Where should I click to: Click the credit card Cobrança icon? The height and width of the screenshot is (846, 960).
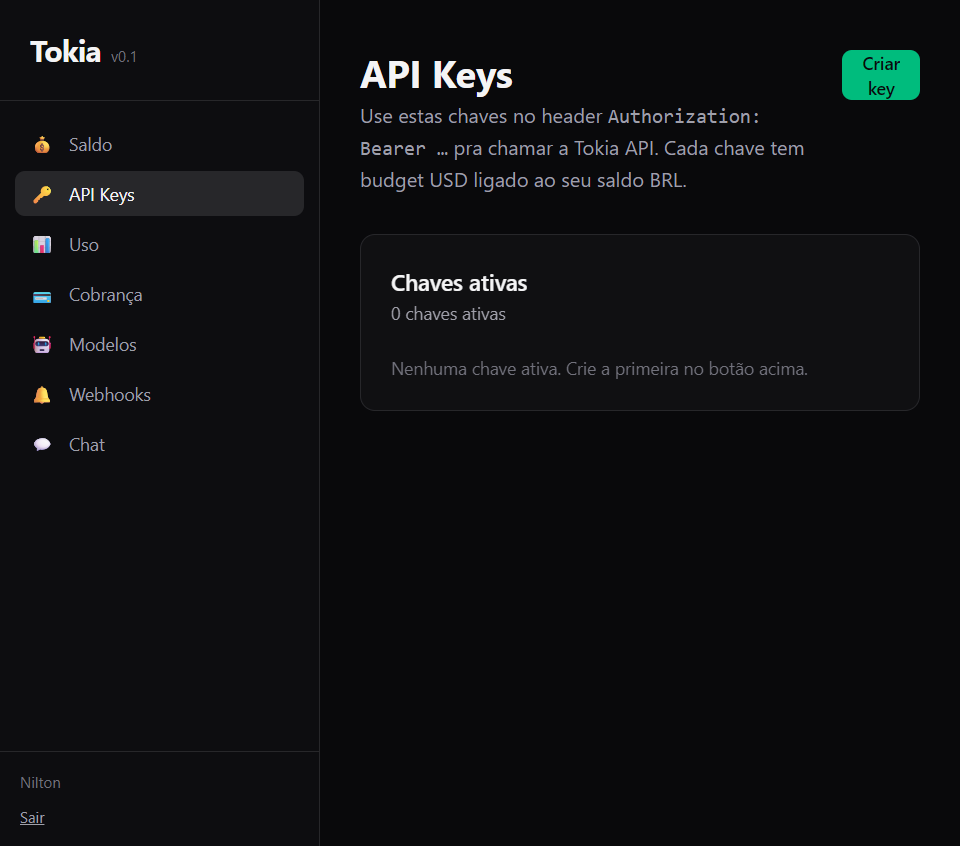(x=42, y=297)
